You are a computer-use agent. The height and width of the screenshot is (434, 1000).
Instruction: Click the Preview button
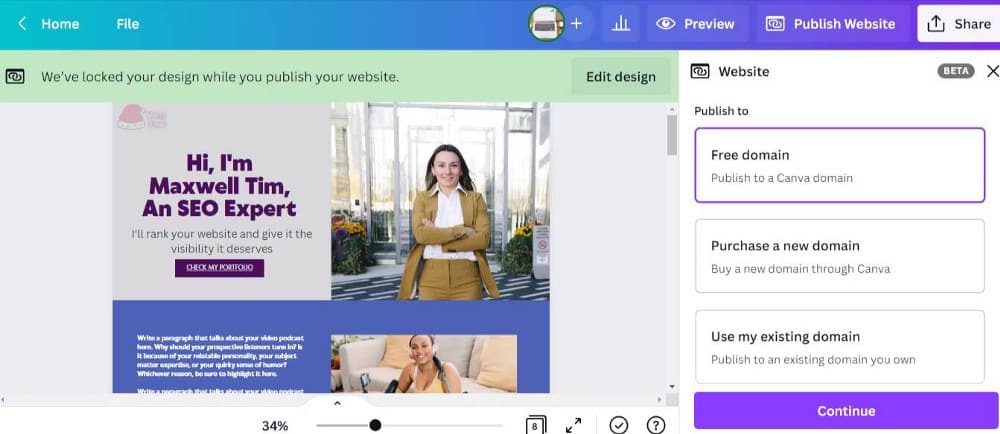pyautogui.click(x=696, y=24)
